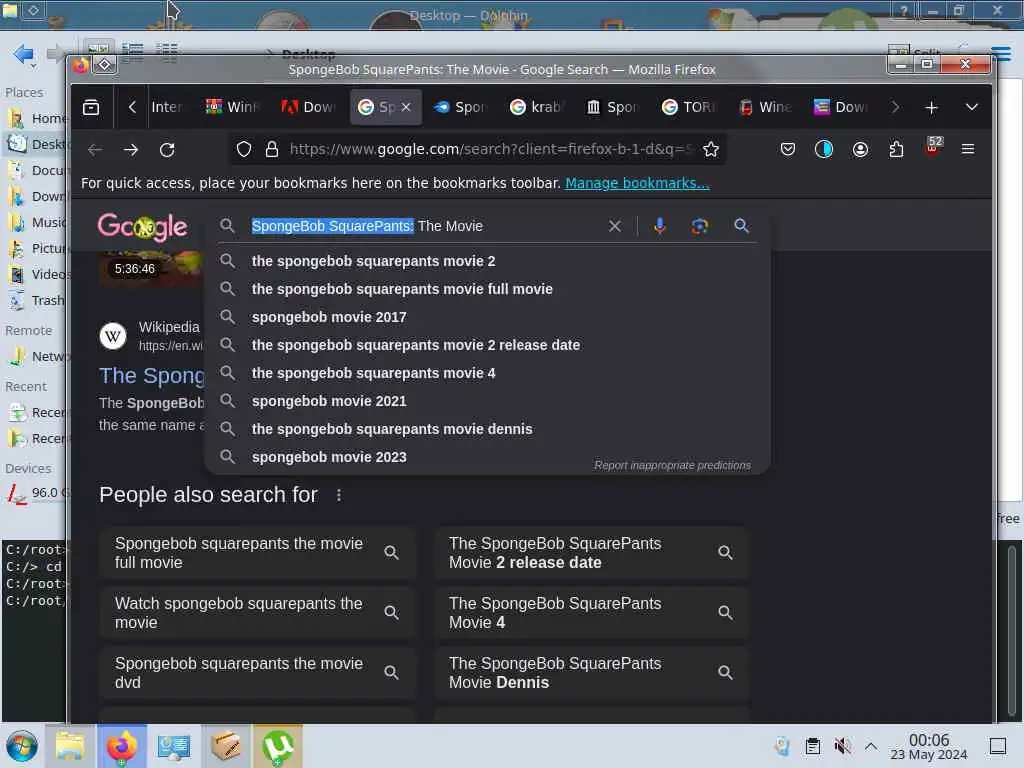
Task: Switch to the Inter tab
Action: click(x=167, y=107)
